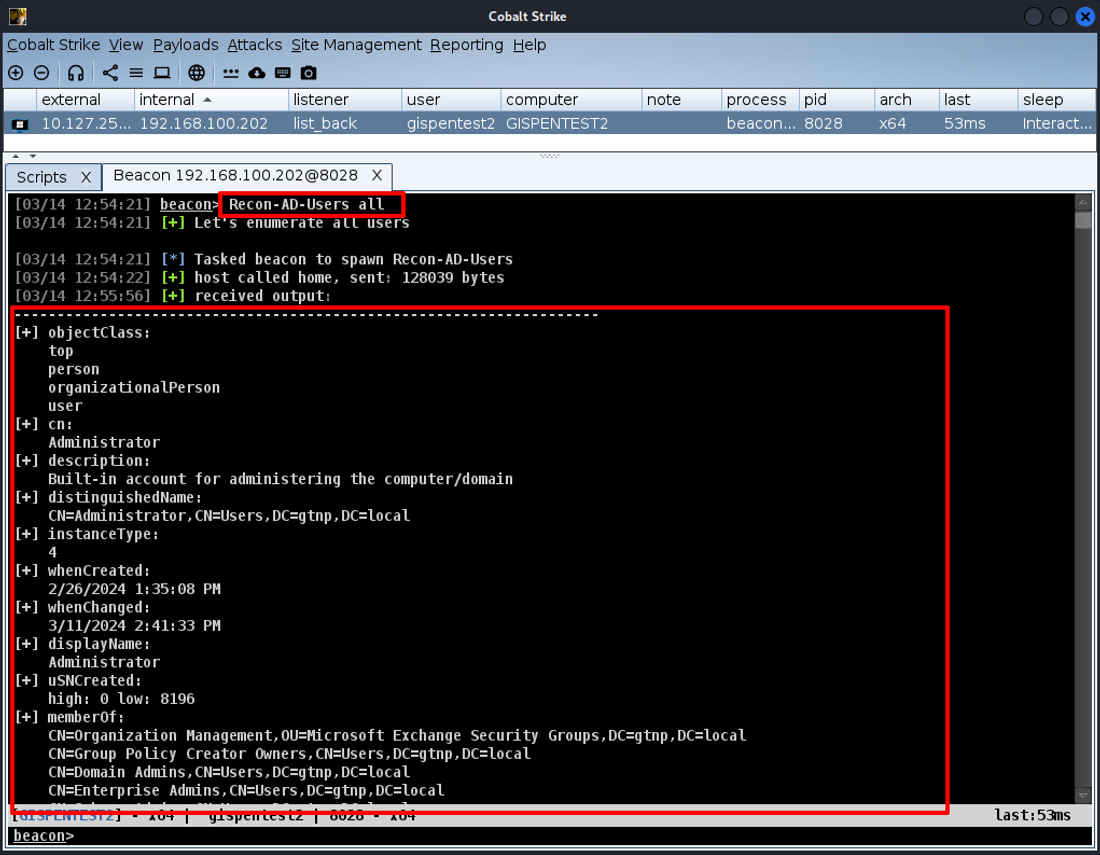Viewport: 1100px width, 855px height.
Task: Click the Interact... sleep cell
Action: coord(1057,124)
